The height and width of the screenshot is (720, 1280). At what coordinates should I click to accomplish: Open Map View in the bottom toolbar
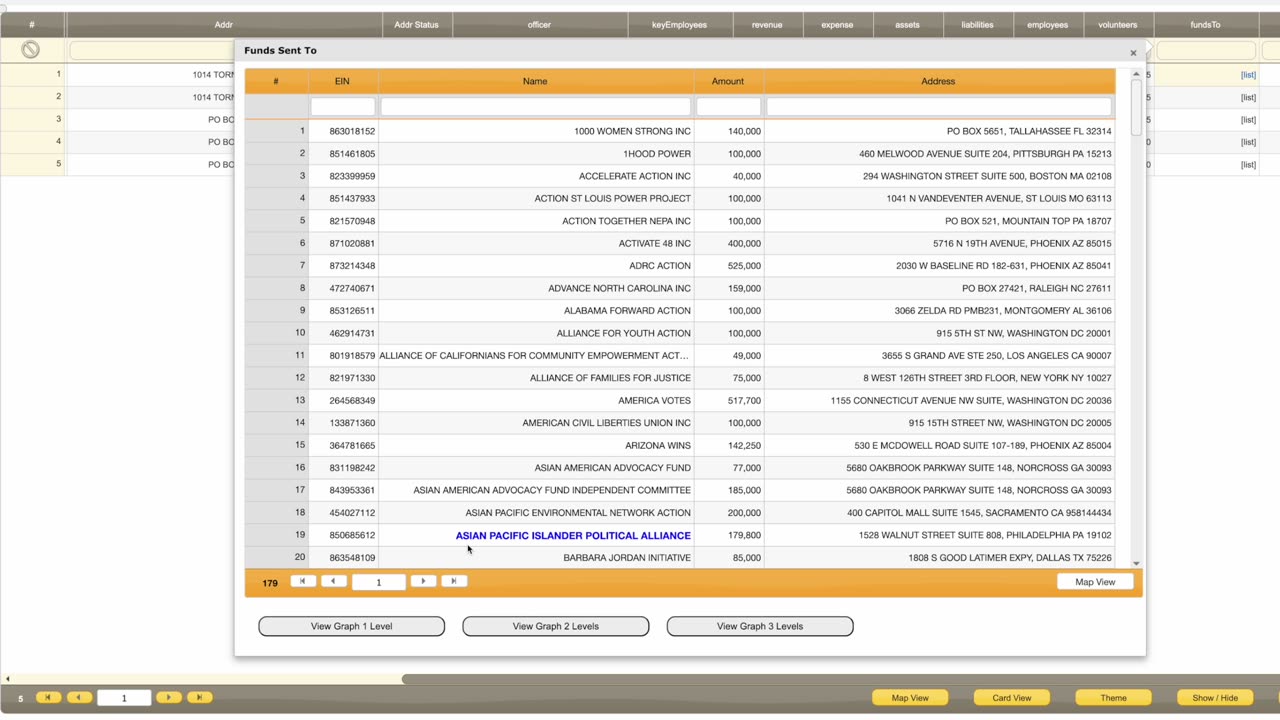click(x=910, y=698)
